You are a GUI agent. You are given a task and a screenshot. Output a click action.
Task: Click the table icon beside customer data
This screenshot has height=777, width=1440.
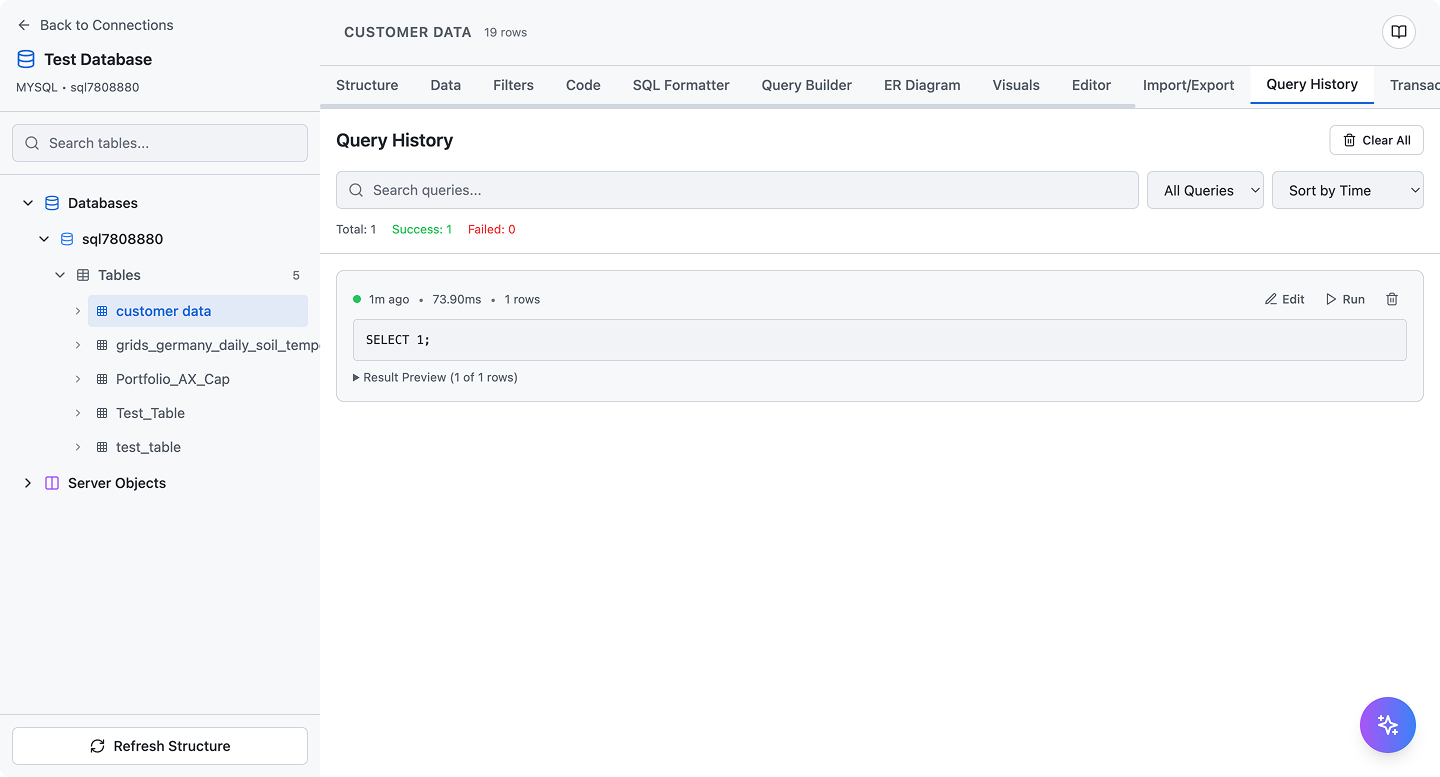(101, 311)
